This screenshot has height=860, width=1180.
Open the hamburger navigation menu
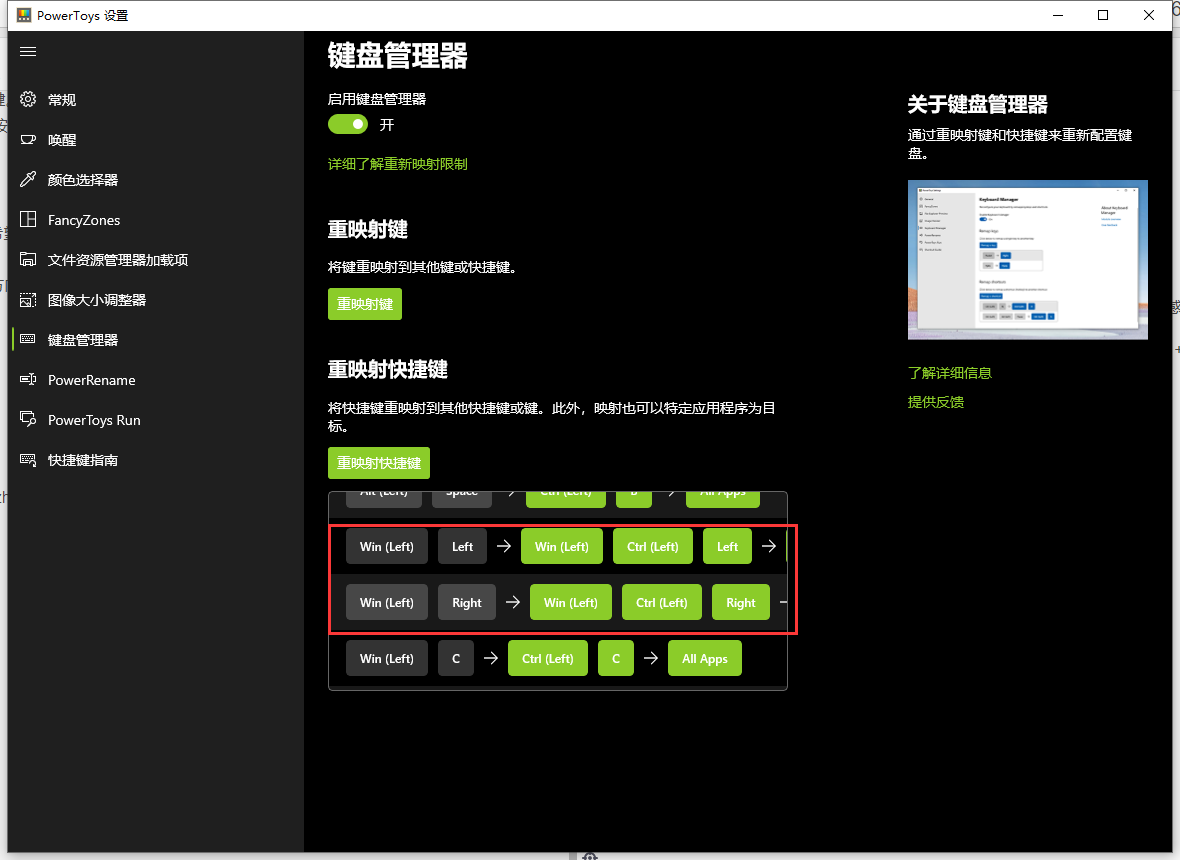28,51
